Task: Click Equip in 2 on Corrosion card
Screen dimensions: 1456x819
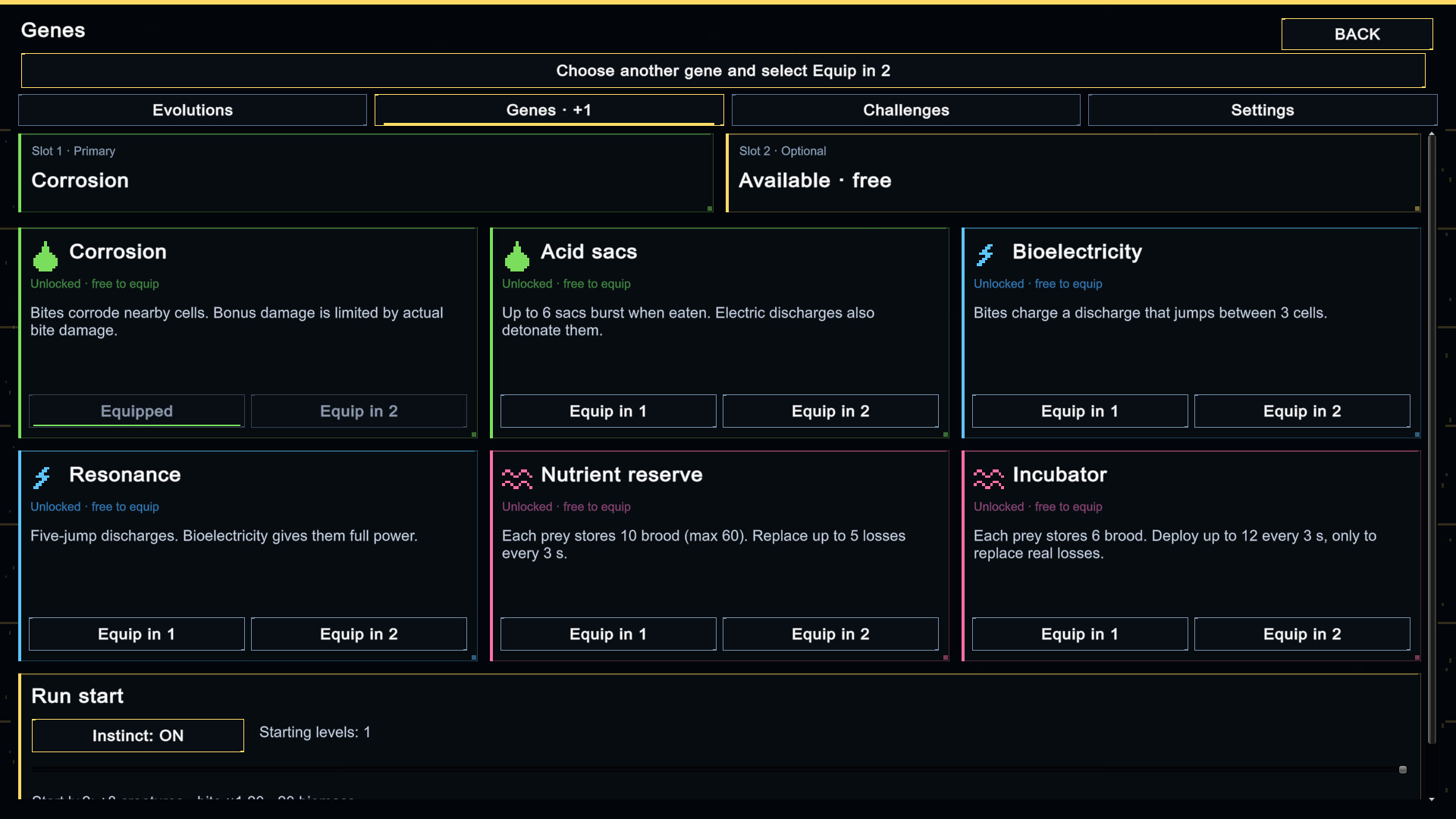Action: pos(359,411)
